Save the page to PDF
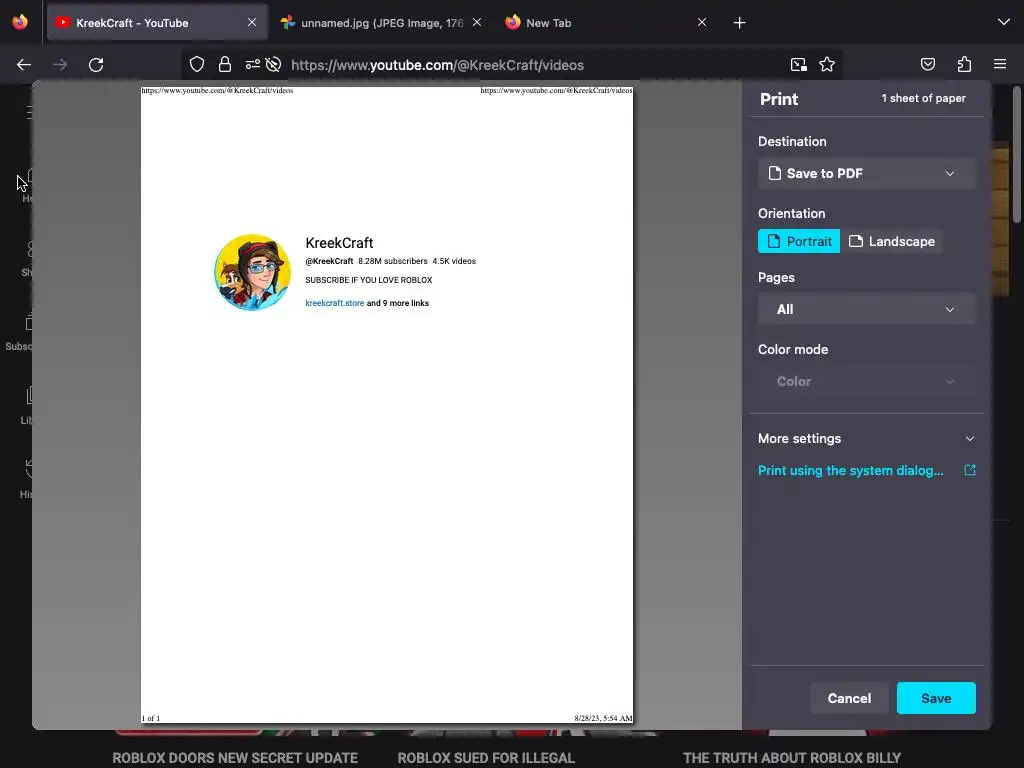 [936, 698]
